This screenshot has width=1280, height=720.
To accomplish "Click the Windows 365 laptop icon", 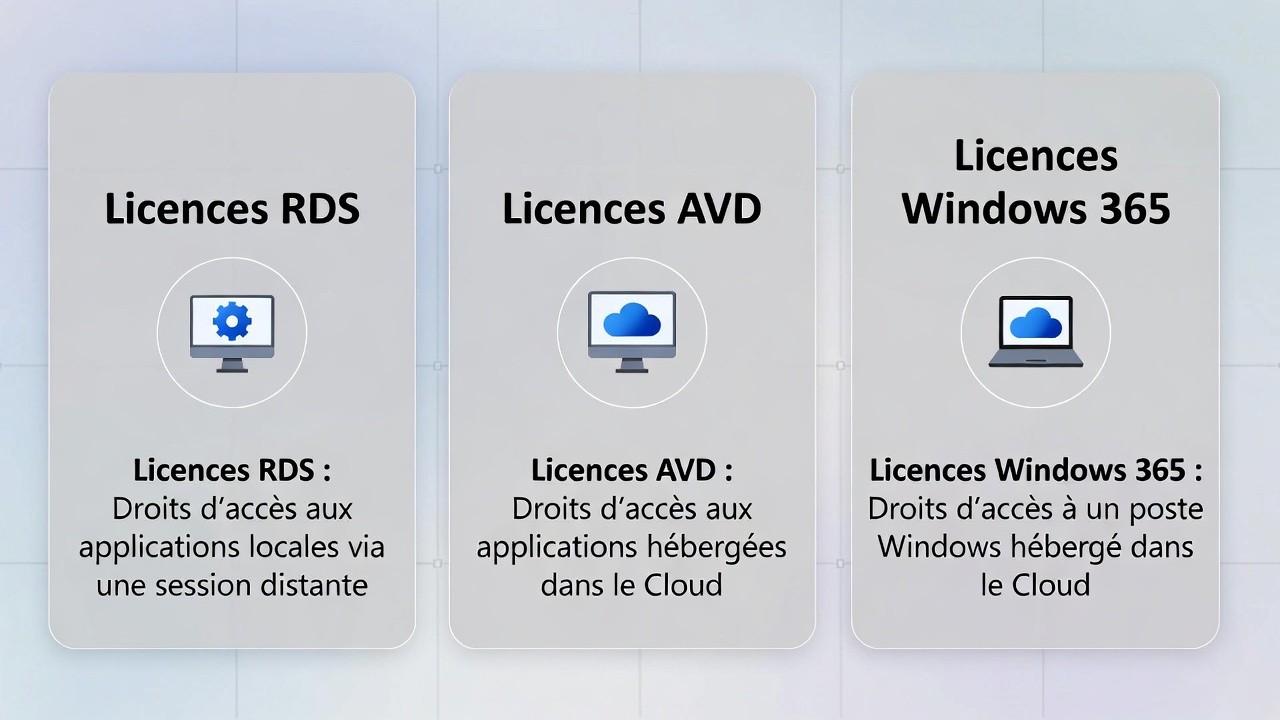I will point(1036,332).
